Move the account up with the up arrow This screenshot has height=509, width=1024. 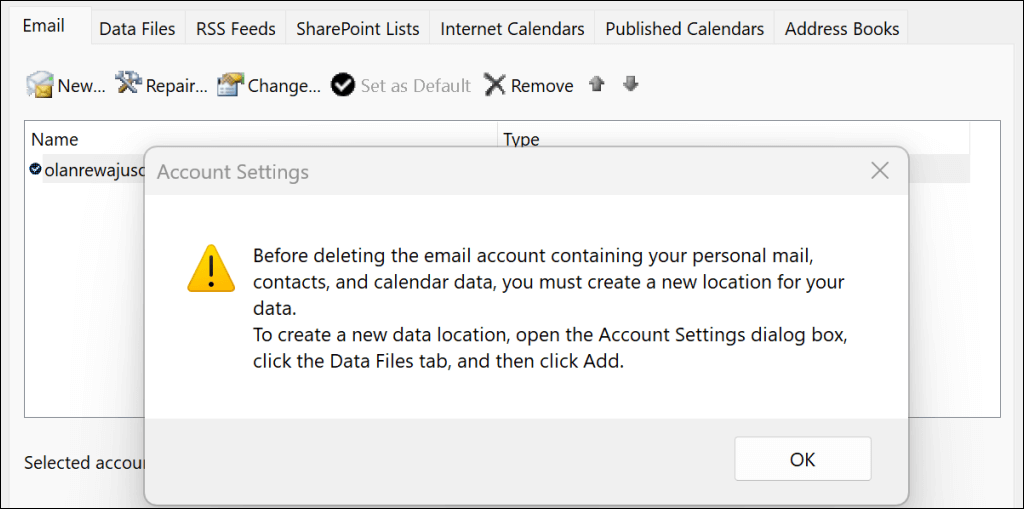tap(597, 84)
